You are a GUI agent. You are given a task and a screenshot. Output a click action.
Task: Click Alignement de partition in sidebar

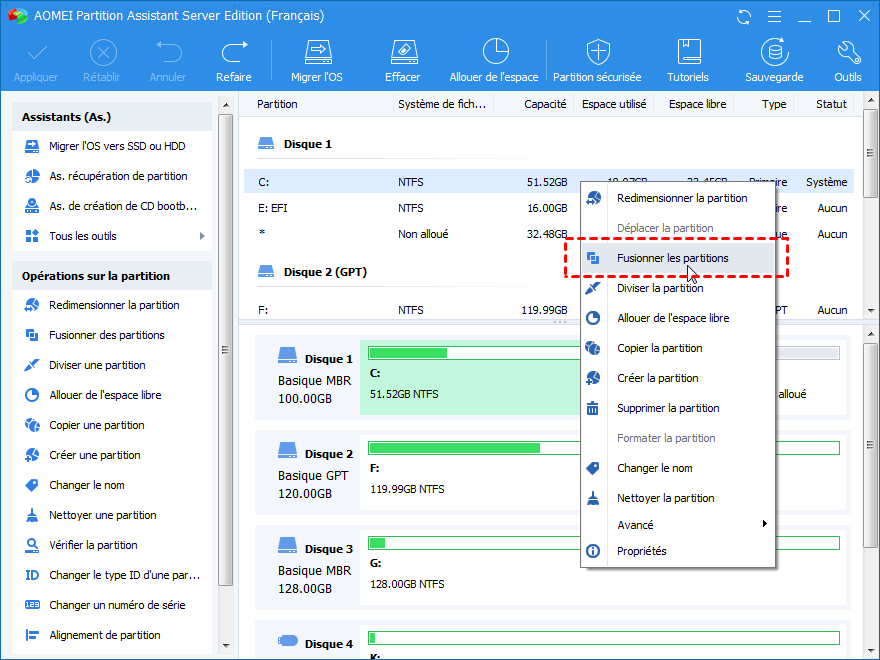[x=104, y=635]
